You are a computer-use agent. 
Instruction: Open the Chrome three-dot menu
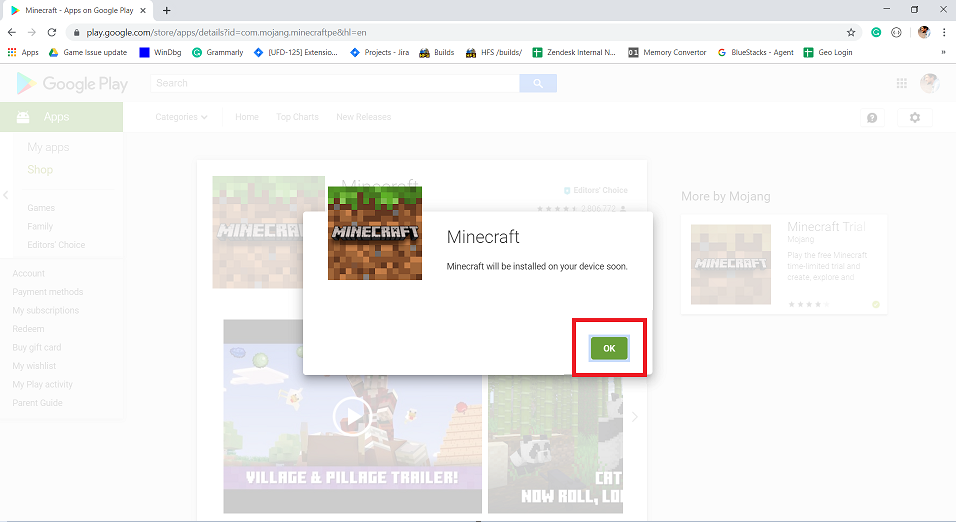[x=944, y=32]
